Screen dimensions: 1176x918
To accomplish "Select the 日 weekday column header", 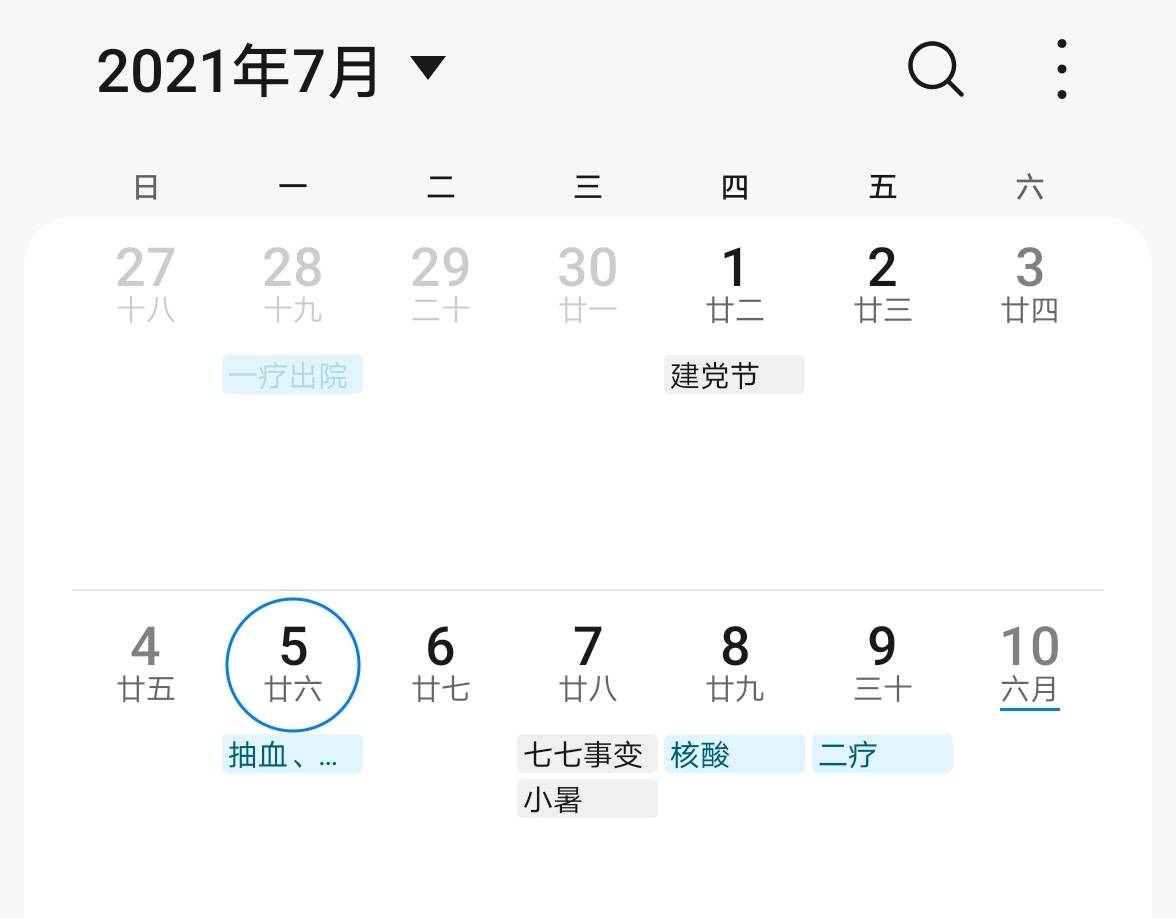I will tap(146, 186).
